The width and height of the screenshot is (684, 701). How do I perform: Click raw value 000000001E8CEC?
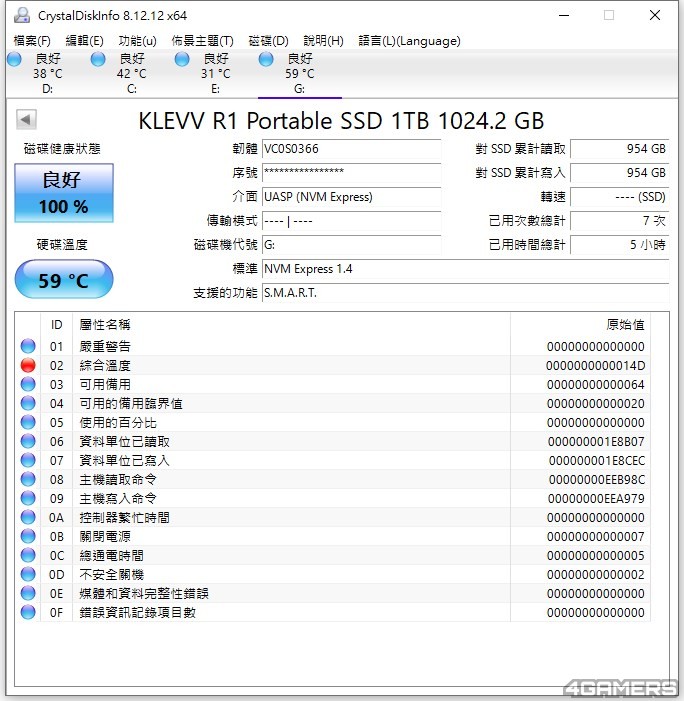click(597, 460)
